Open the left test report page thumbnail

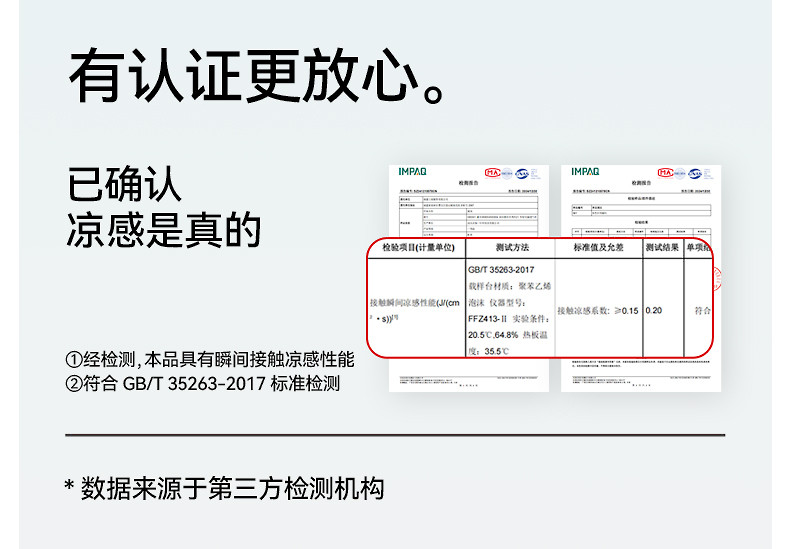point(469,278)
